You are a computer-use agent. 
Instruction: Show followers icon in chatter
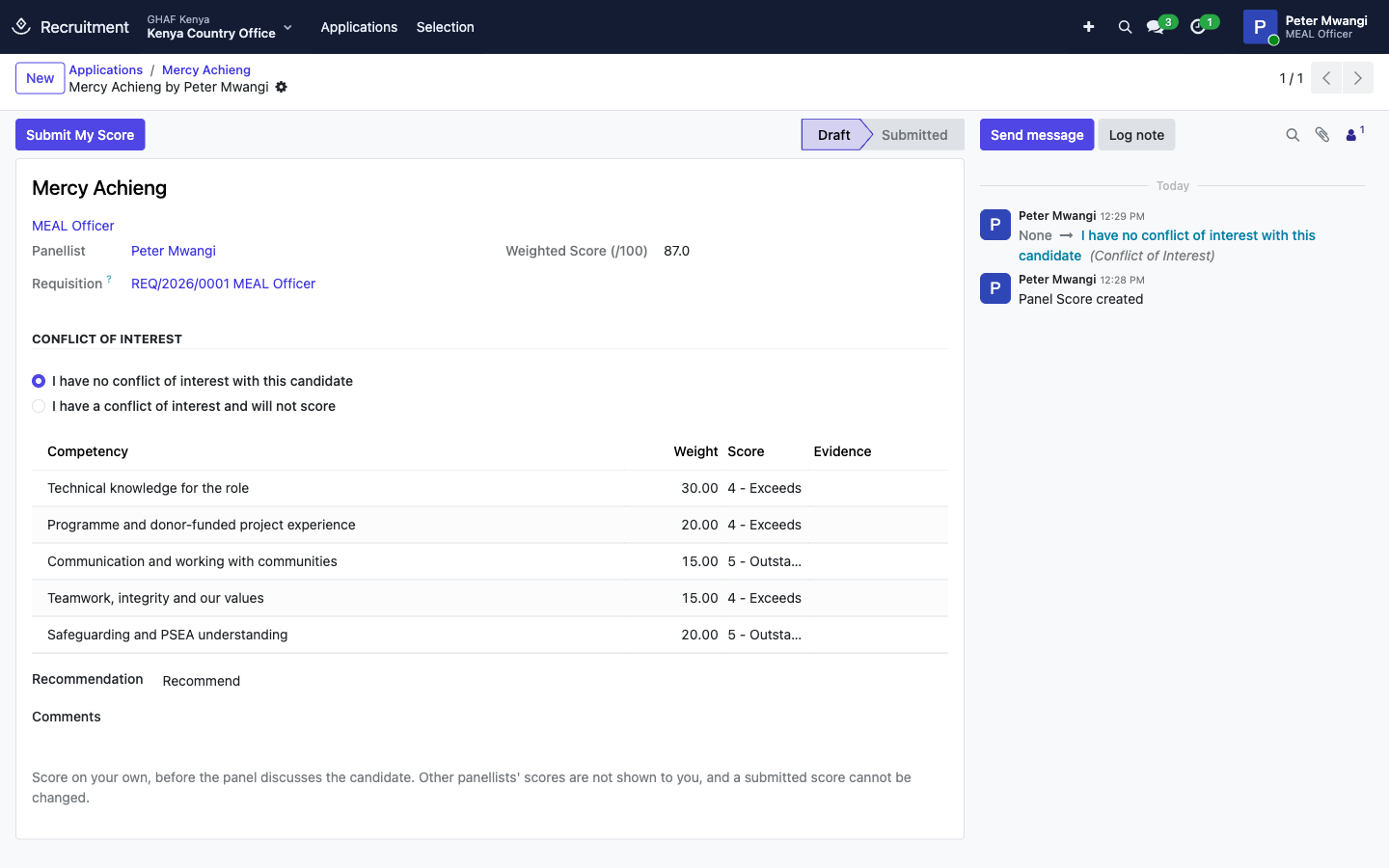point(1353,134)
